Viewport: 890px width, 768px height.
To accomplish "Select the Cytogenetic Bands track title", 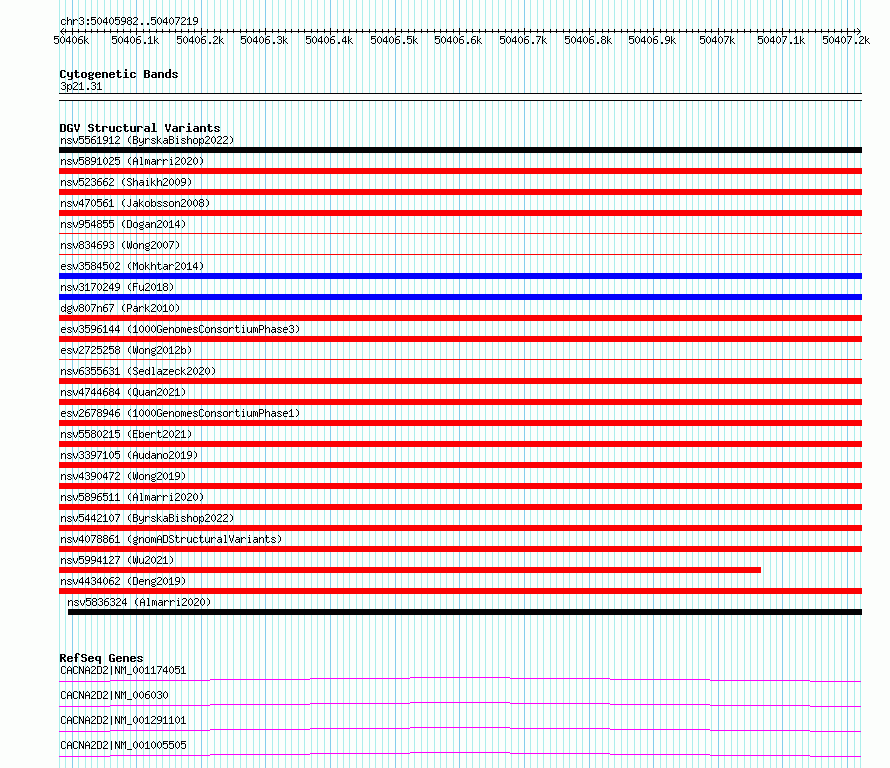I will point(119,74).
